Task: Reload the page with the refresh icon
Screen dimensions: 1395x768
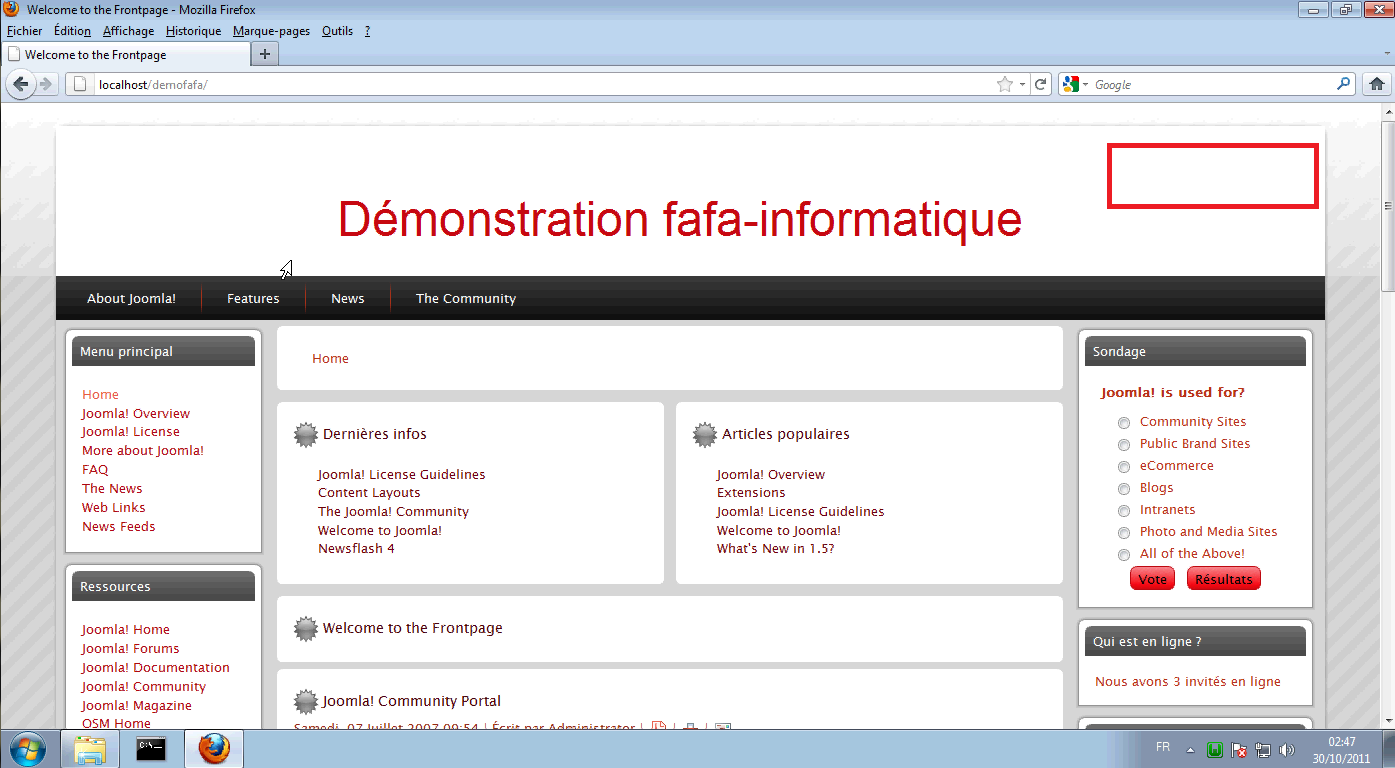Action: click(1041, 85)
